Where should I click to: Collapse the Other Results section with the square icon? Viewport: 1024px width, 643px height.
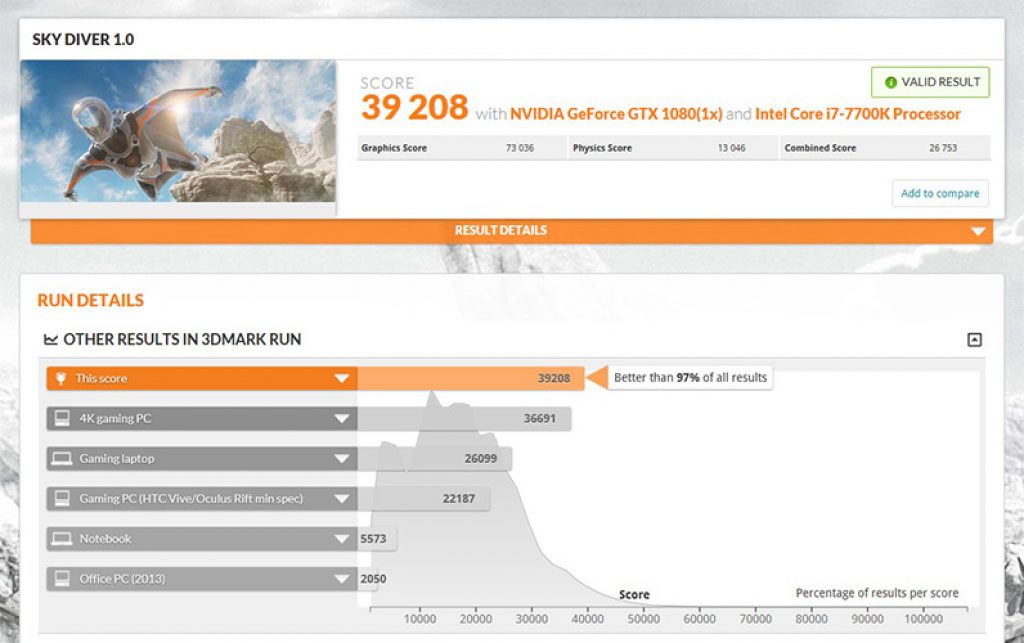[x=974, y=339]
